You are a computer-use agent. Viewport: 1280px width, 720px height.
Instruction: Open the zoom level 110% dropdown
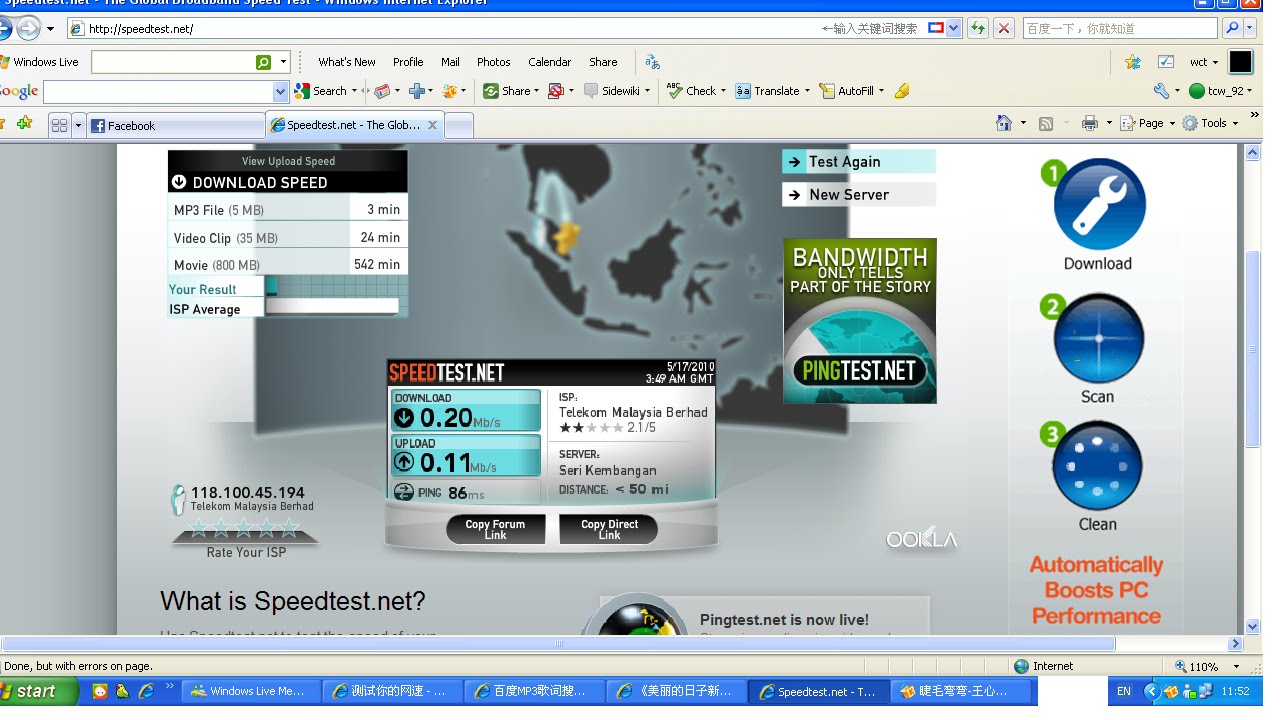(x=1236, y=666)
